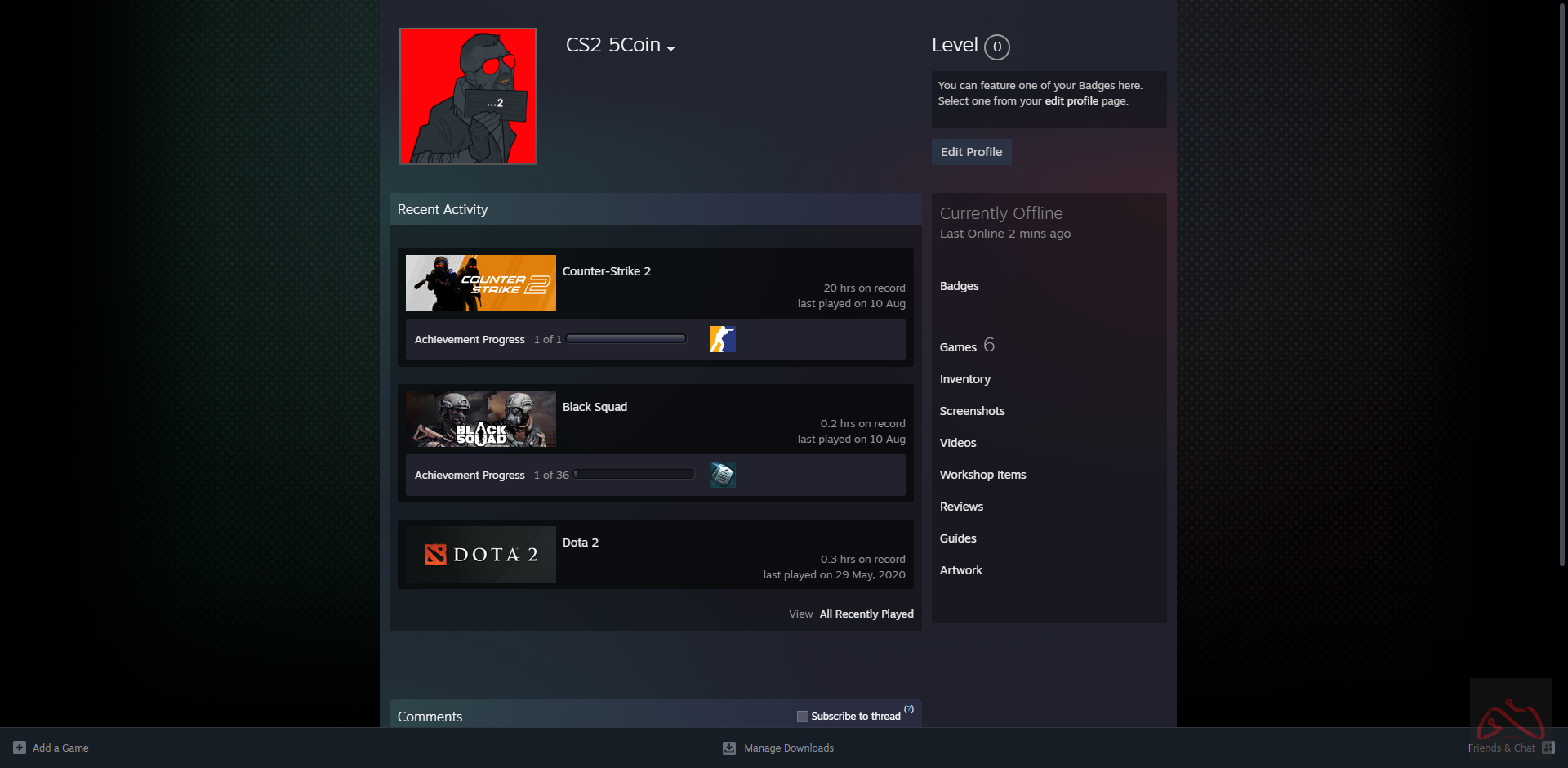Screen dimensions: 1568x768
Task: Click the Counter-Strike 2 achievement icon
Action: [722, 339]
